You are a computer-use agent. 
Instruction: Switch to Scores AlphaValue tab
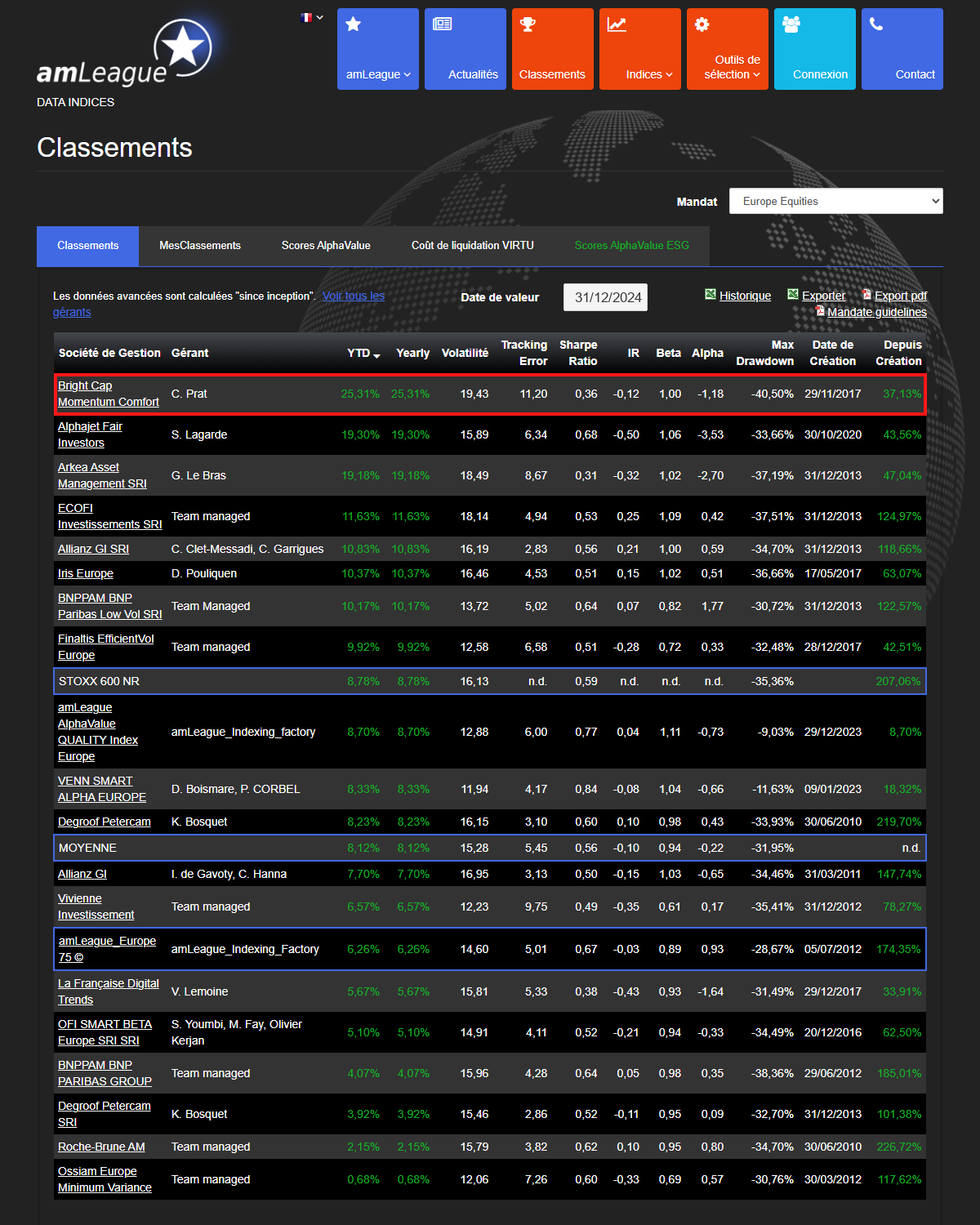point(326,246)
